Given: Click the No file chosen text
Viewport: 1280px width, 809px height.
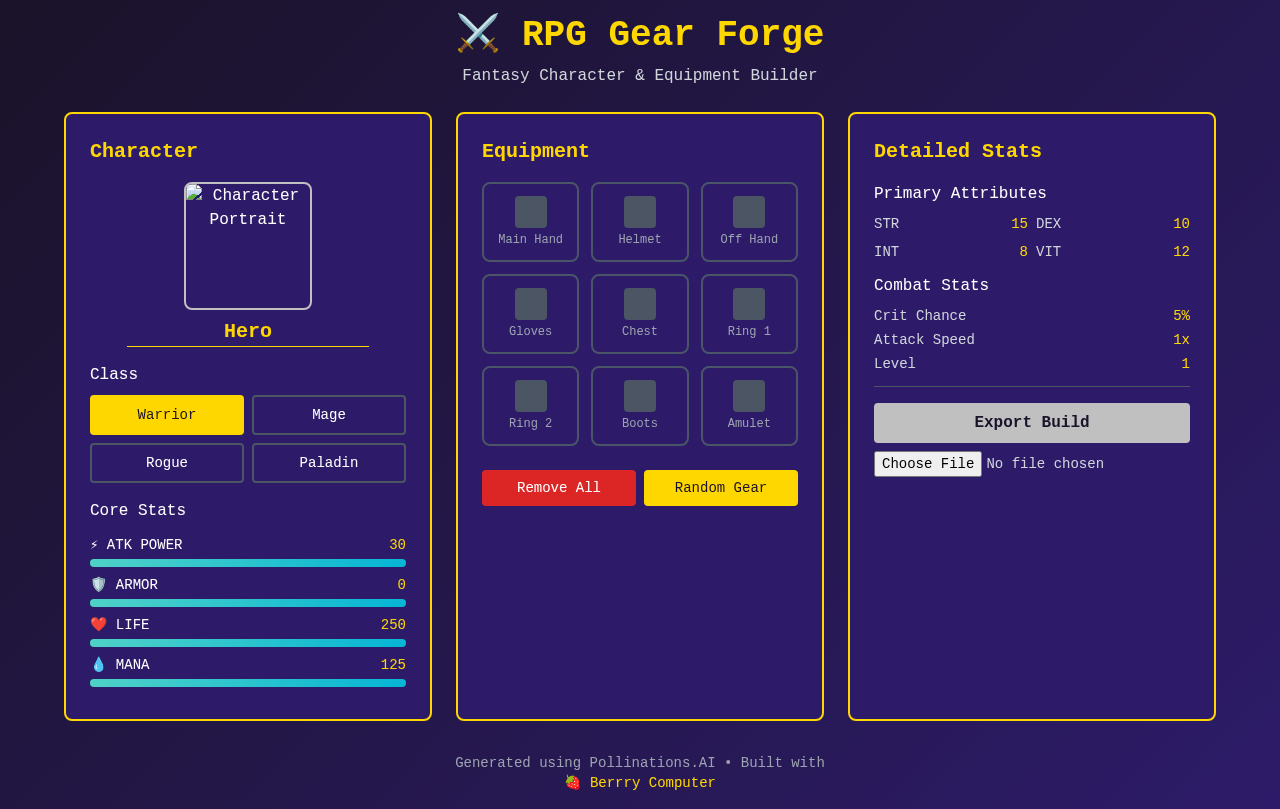Looking at the screenshot, I should click(x=1045, y=464).
